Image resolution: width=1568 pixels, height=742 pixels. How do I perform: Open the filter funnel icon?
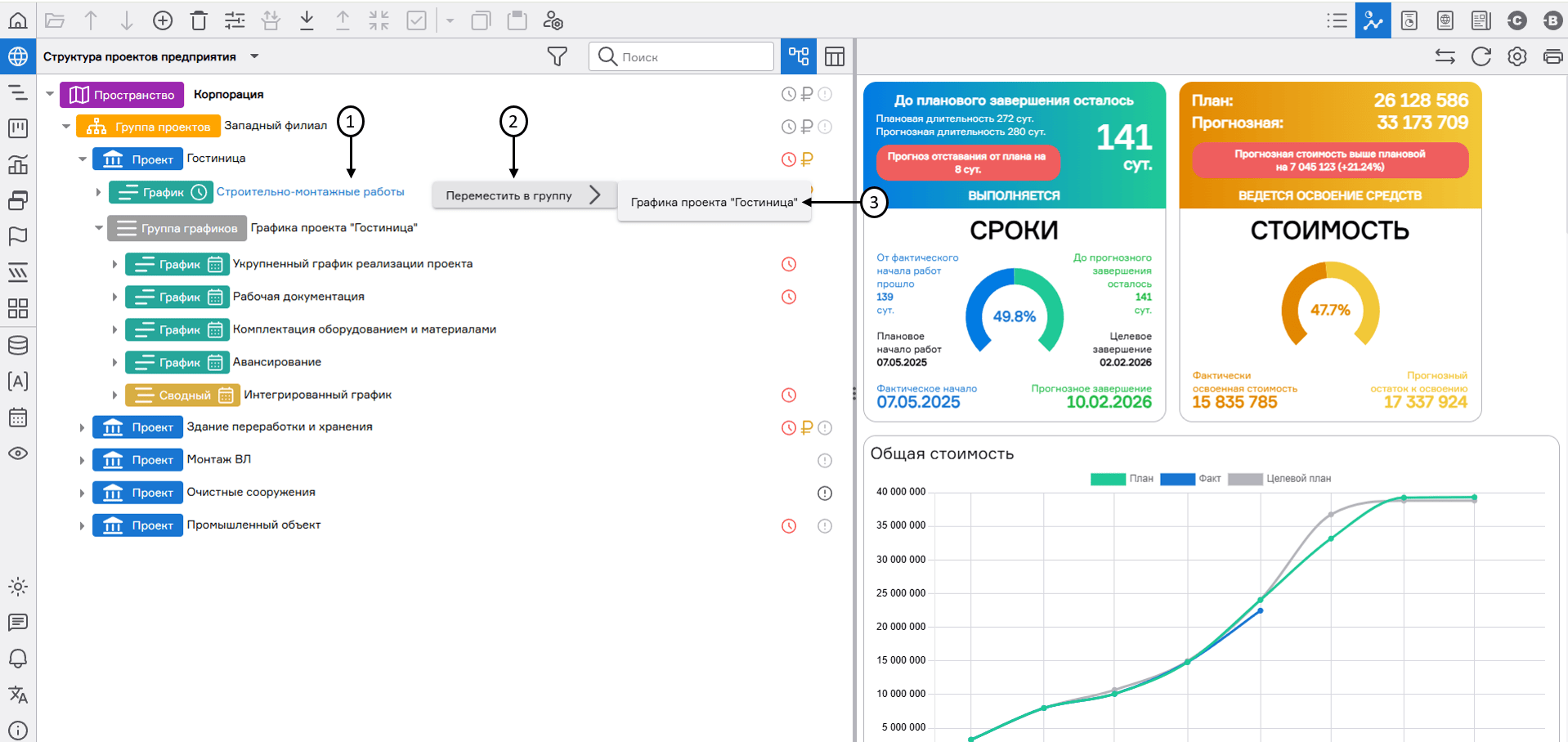[557, 56]
